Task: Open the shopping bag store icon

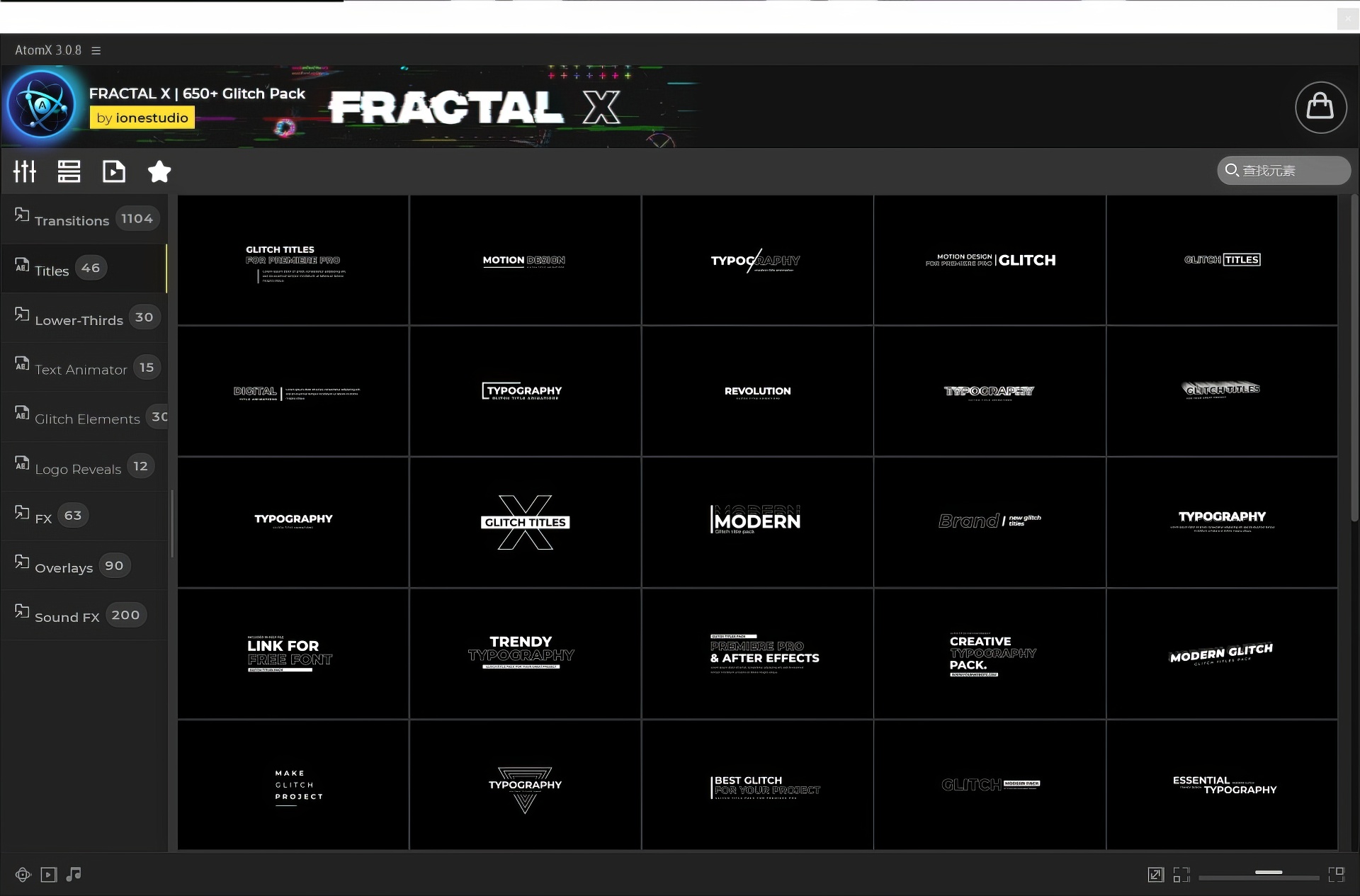Action: 1320,107
